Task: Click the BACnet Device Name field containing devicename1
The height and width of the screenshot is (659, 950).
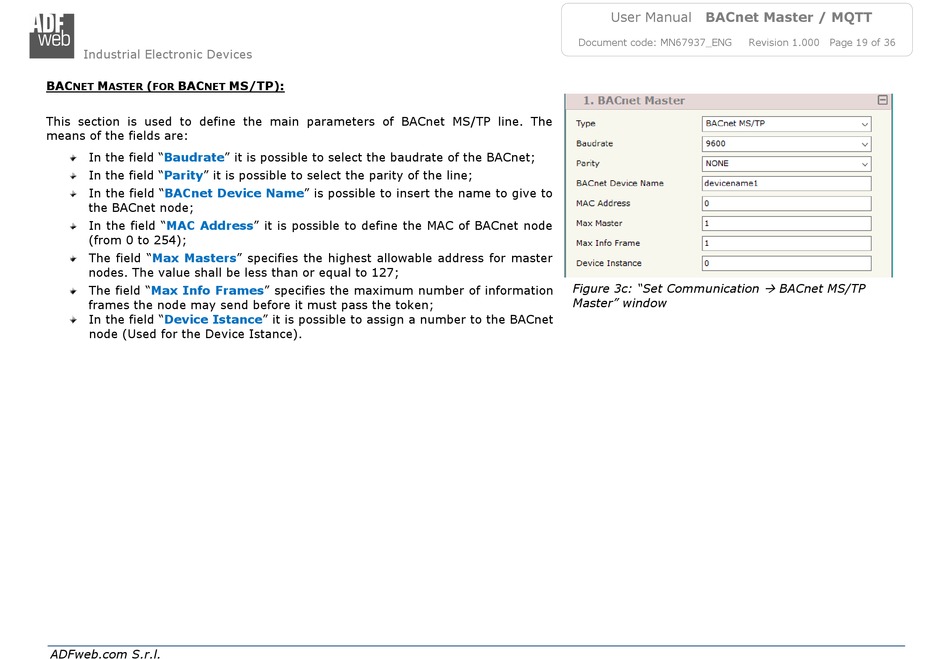Action: pyautogui.click(x=786, y=184)
